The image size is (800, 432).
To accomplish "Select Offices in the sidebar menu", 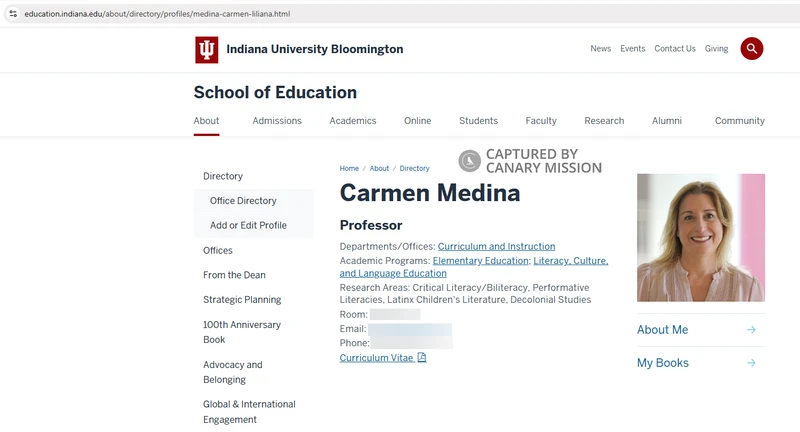I will [218, 250].
